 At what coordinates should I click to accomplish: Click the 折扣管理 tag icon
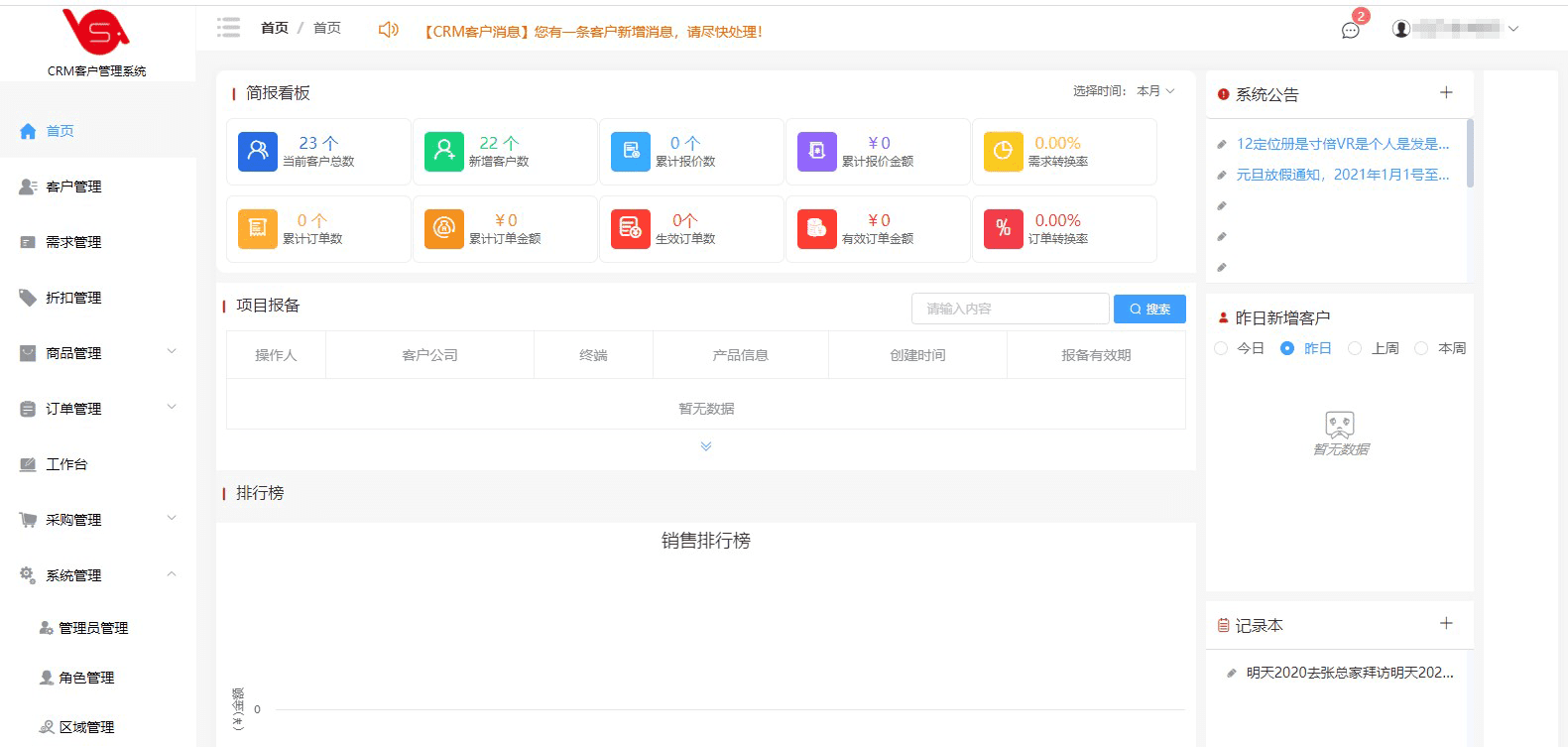(28, 298)
